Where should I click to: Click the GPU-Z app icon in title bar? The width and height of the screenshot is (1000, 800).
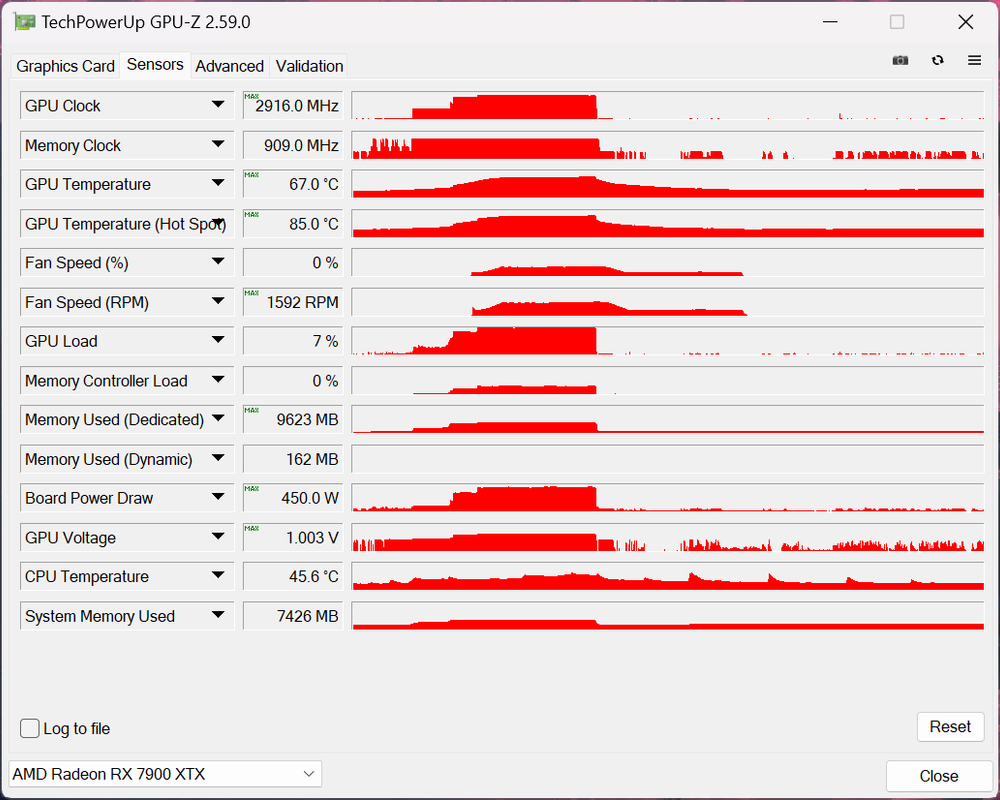tap(24, 22)
